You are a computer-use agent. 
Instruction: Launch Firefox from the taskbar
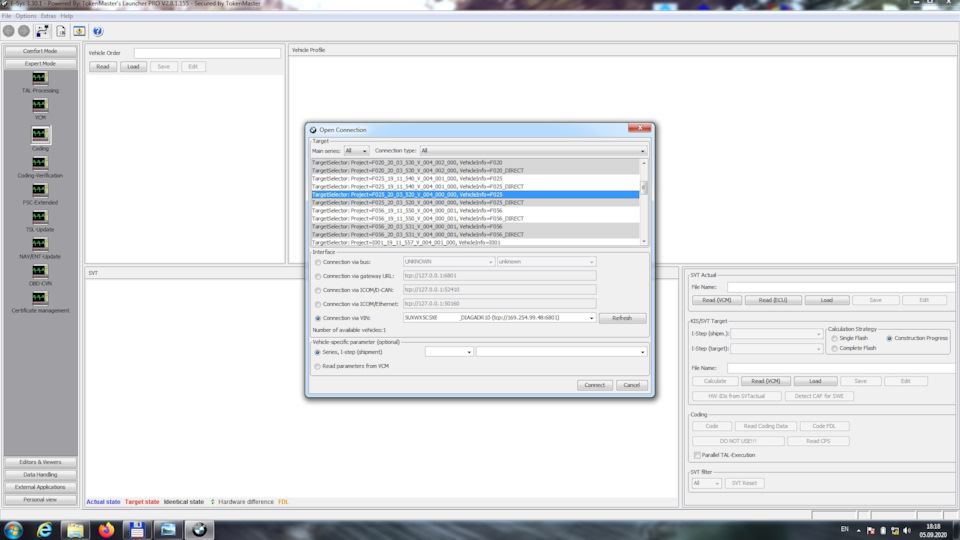tap(107, 530)
